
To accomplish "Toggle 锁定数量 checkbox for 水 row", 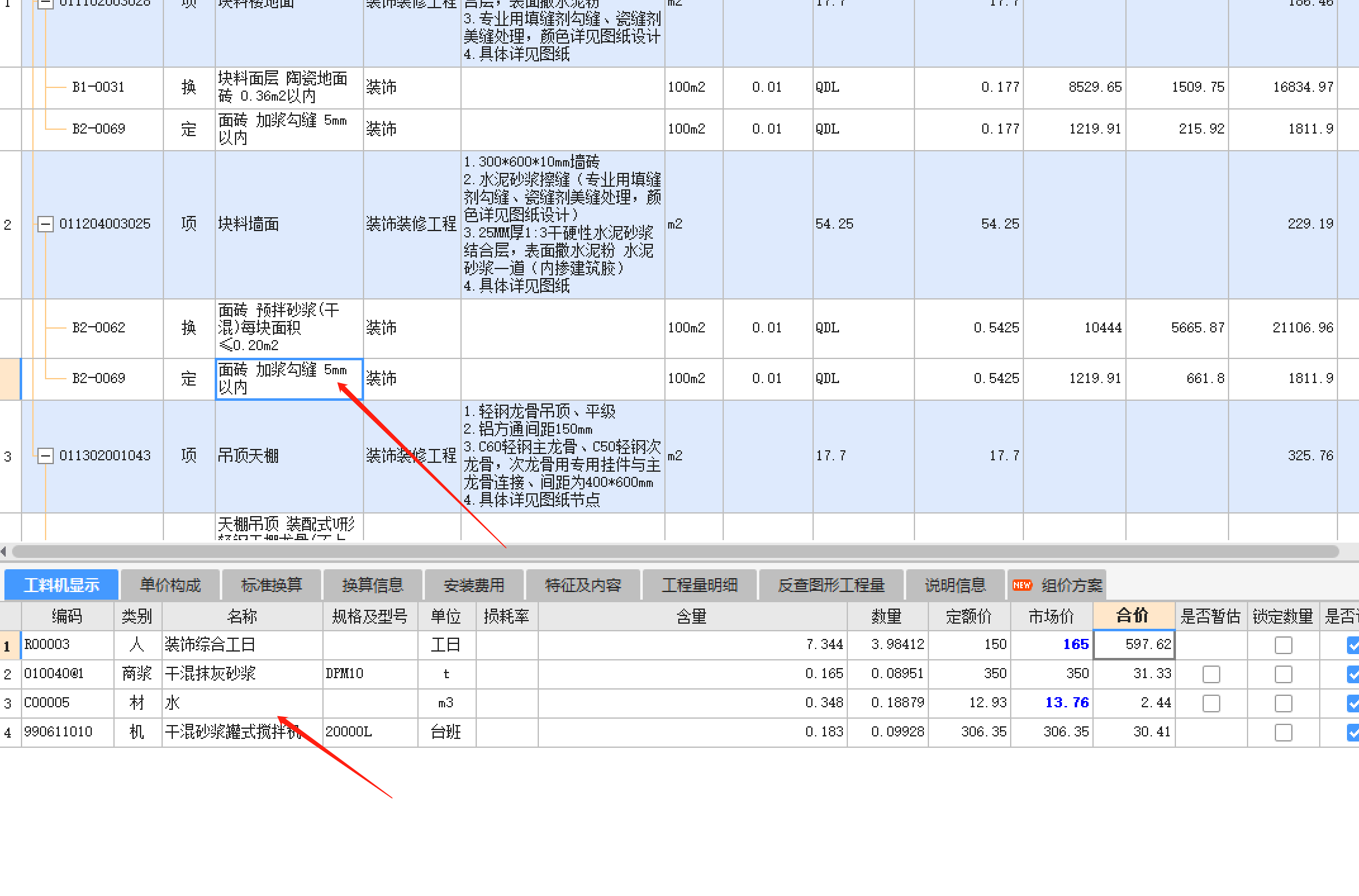I will tap(1283, 704).
